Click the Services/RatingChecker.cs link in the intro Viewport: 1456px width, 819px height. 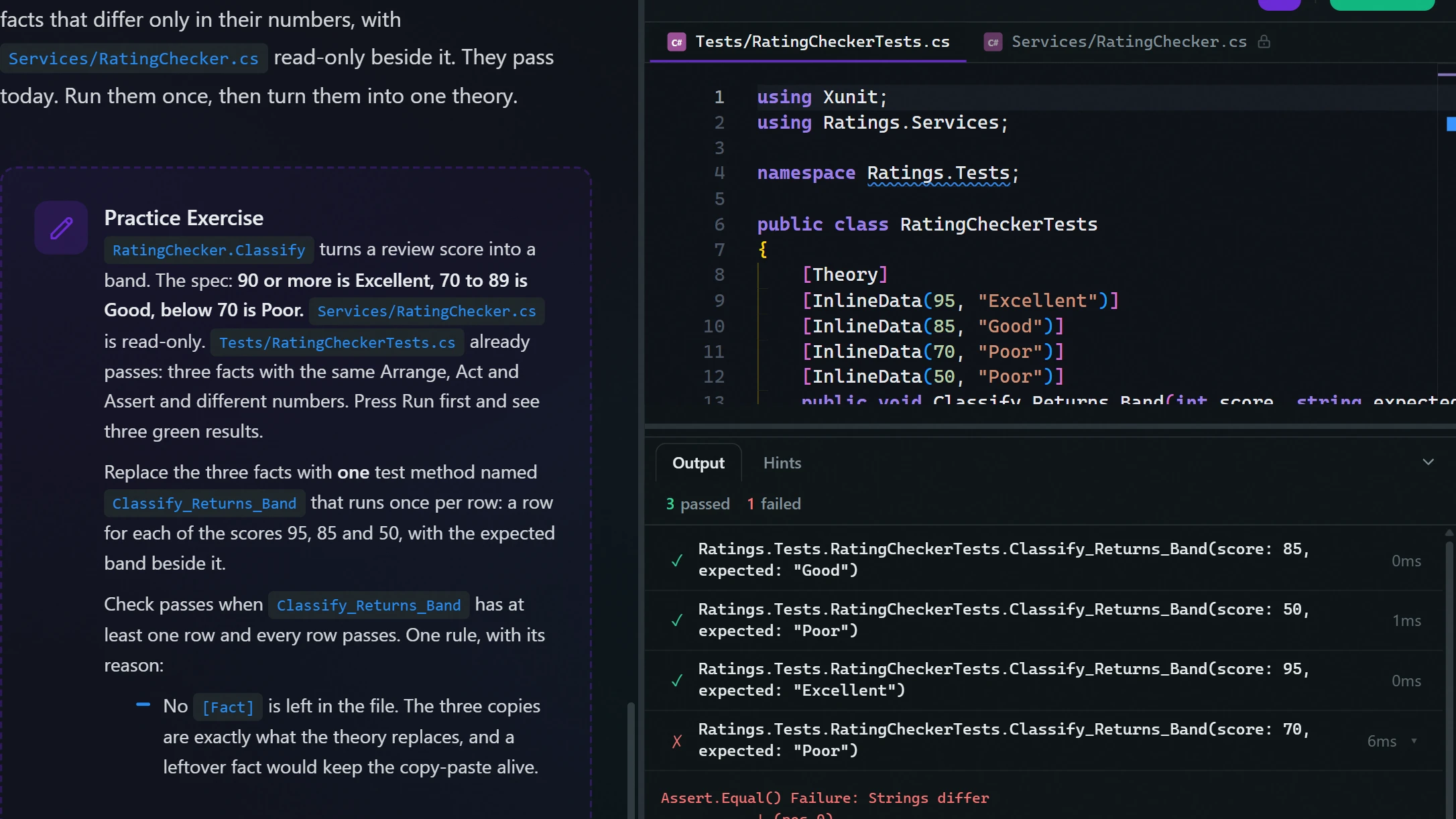[x=133, y=58]
